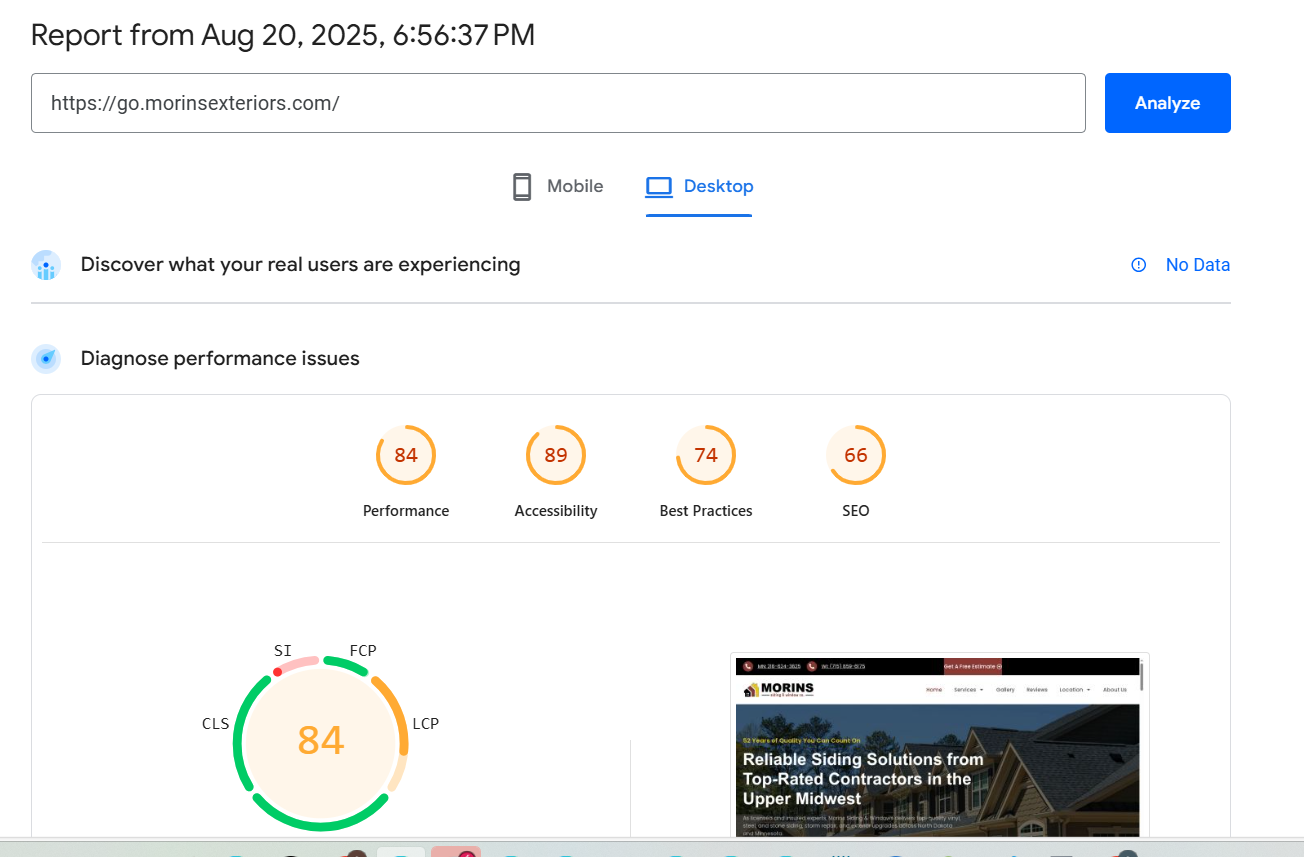Click the desktop monitor icon
Screen dimensions: 1304x857
[x=658, y=187]
